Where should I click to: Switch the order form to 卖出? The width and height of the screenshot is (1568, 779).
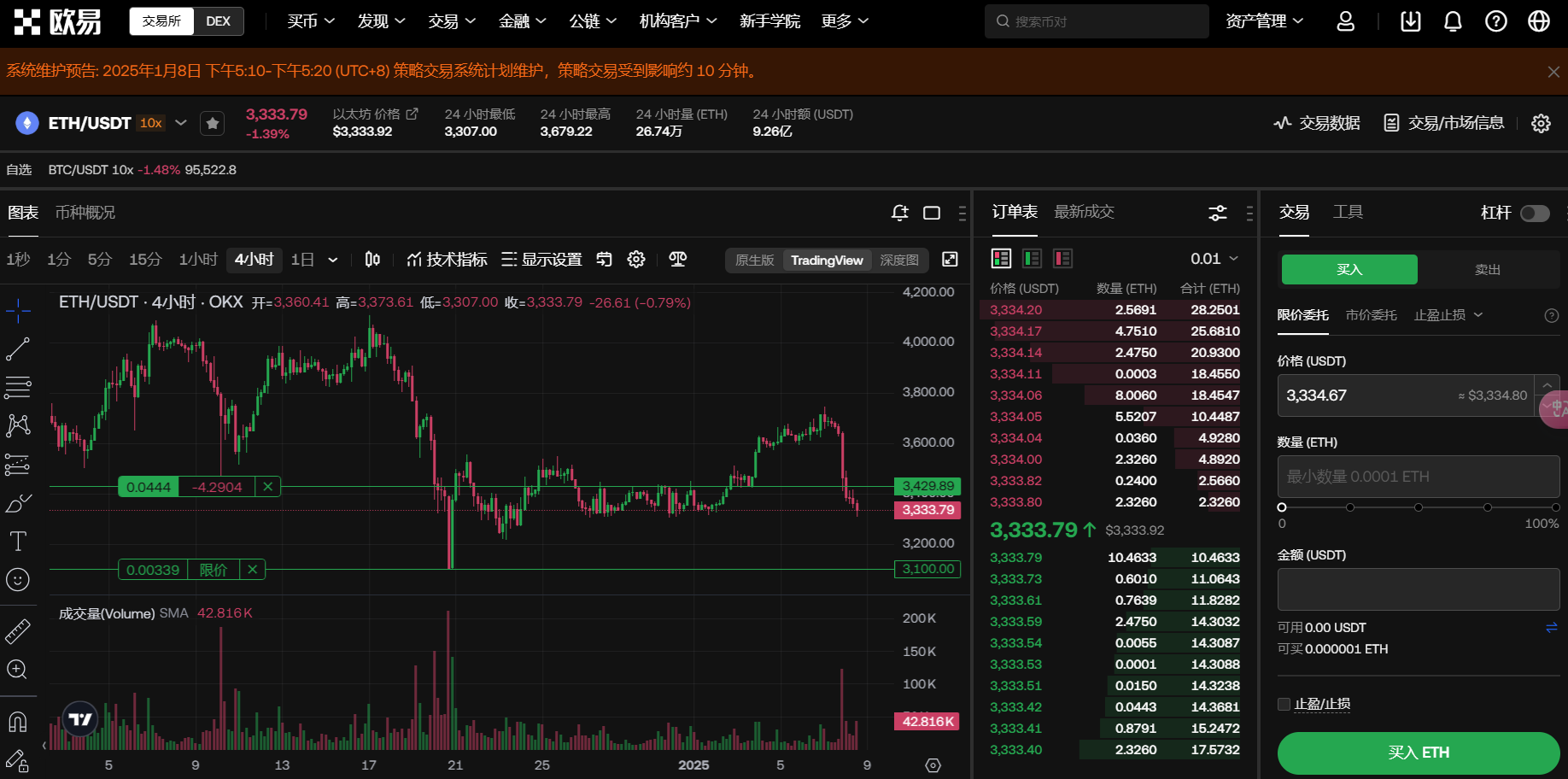coord(1487,270)
